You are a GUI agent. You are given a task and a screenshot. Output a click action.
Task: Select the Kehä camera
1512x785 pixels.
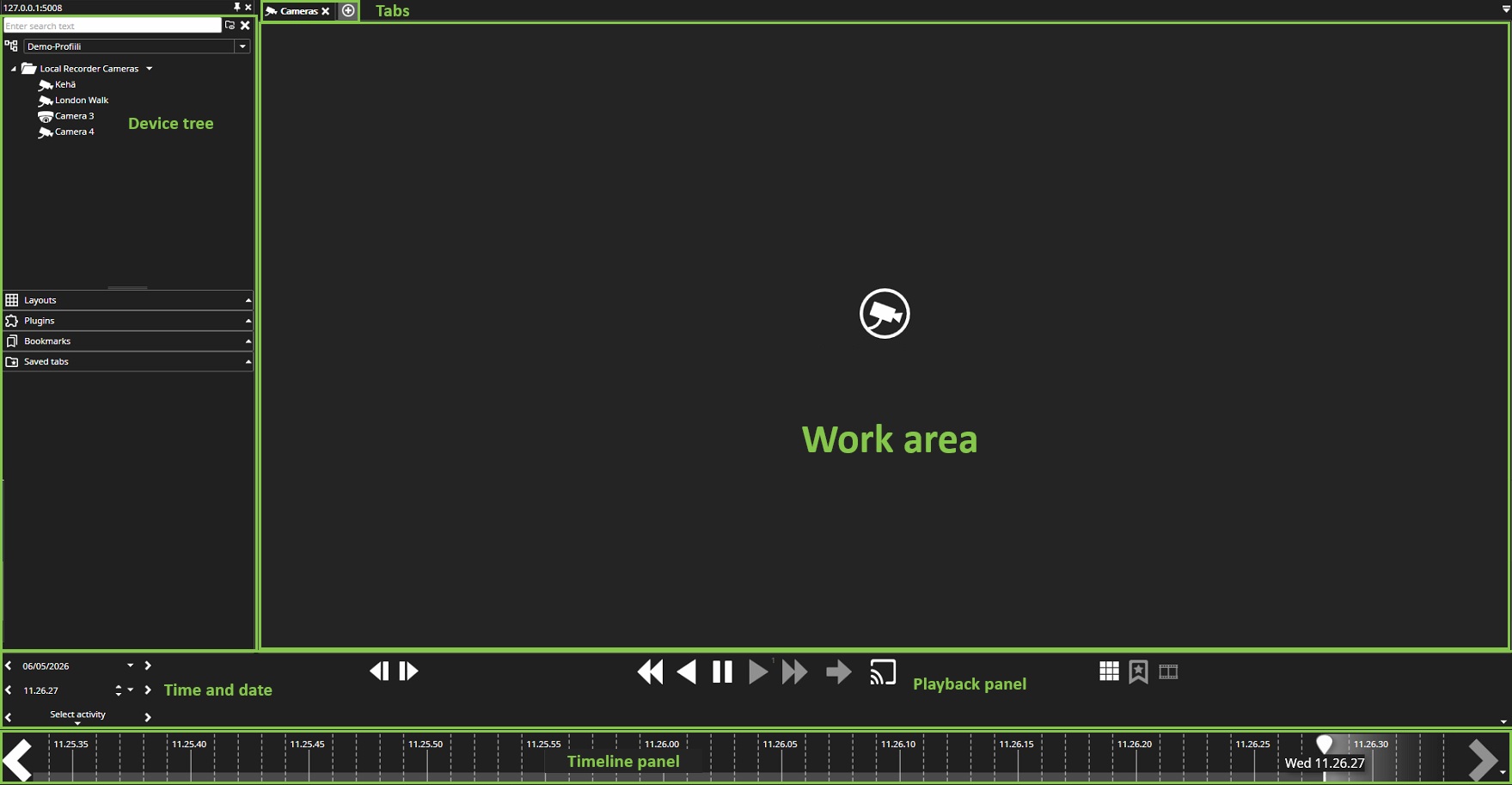(57, 84)
